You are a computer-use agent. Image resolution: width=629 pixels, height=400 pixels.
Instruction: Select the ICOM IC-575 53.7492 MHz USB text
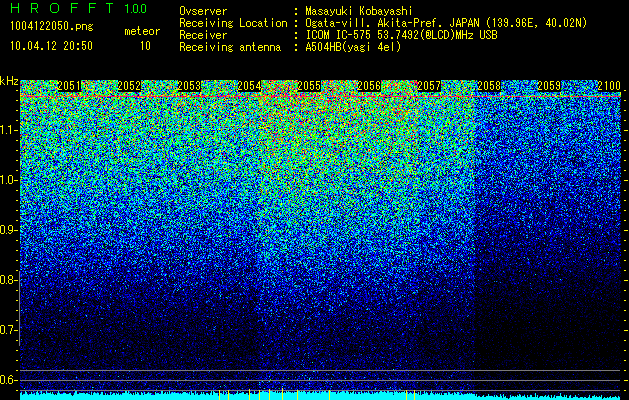tap(402, 35)
